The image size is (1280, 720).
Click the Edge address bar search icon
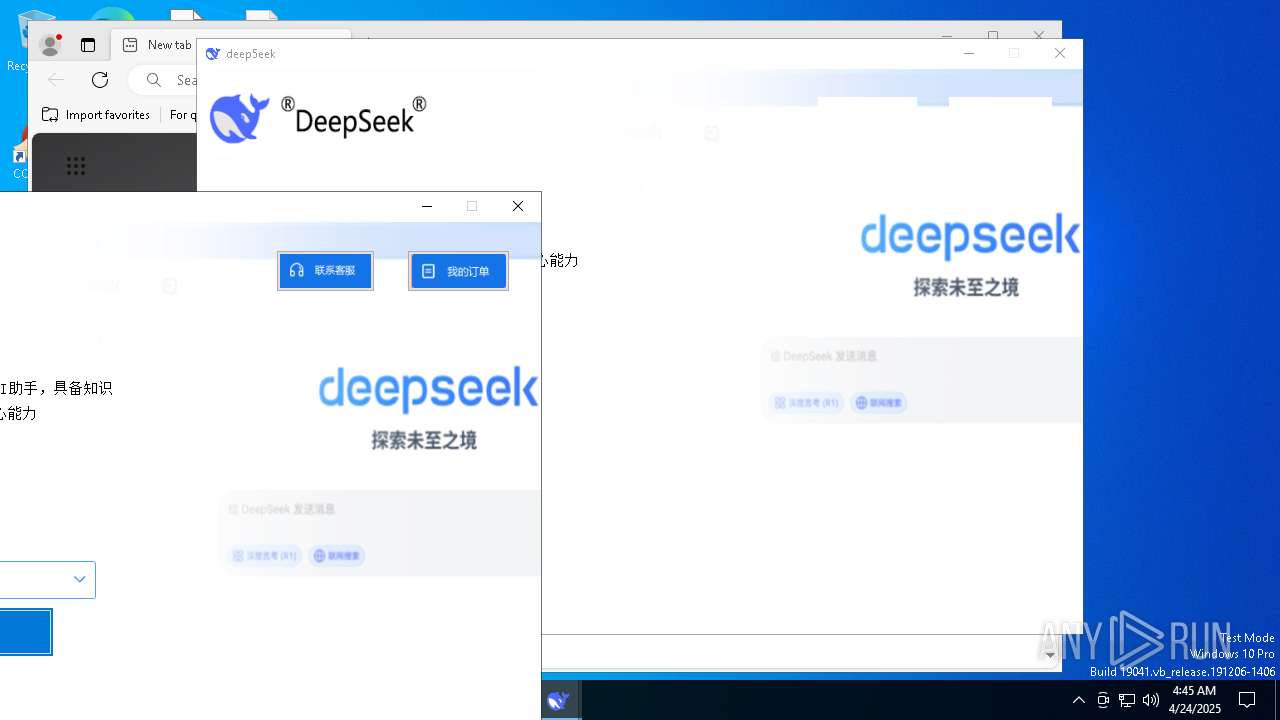pos(153,80)
